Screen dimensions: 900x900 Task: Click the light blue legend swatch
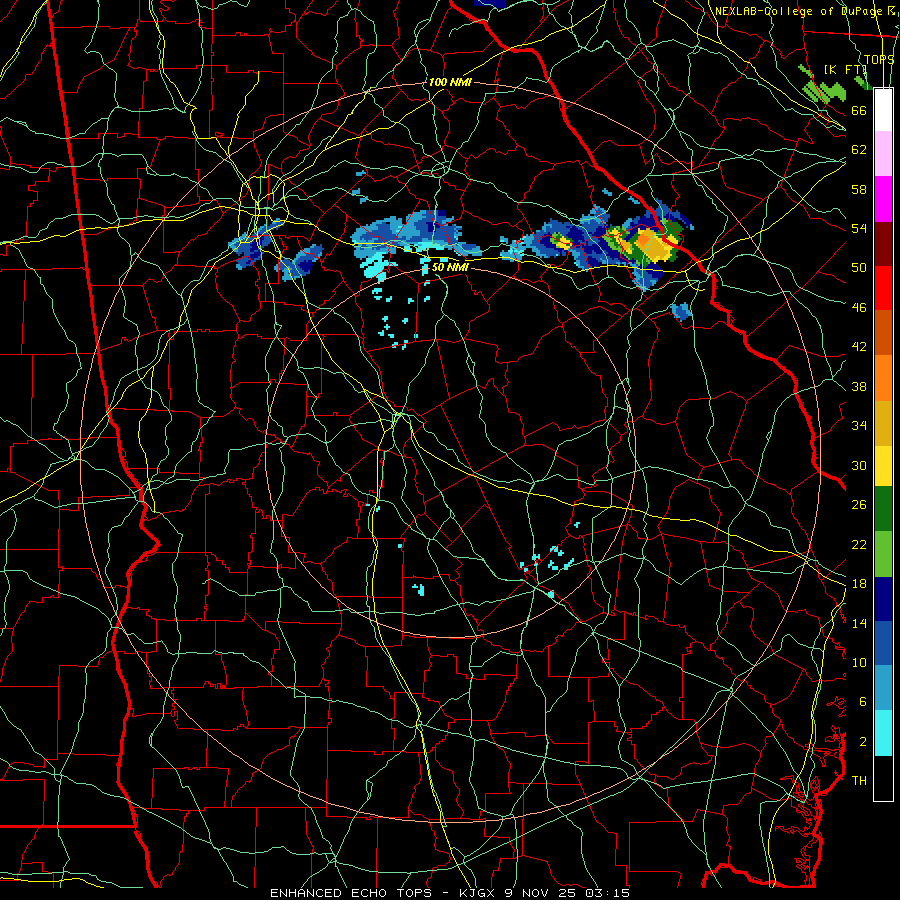(883, 688)
